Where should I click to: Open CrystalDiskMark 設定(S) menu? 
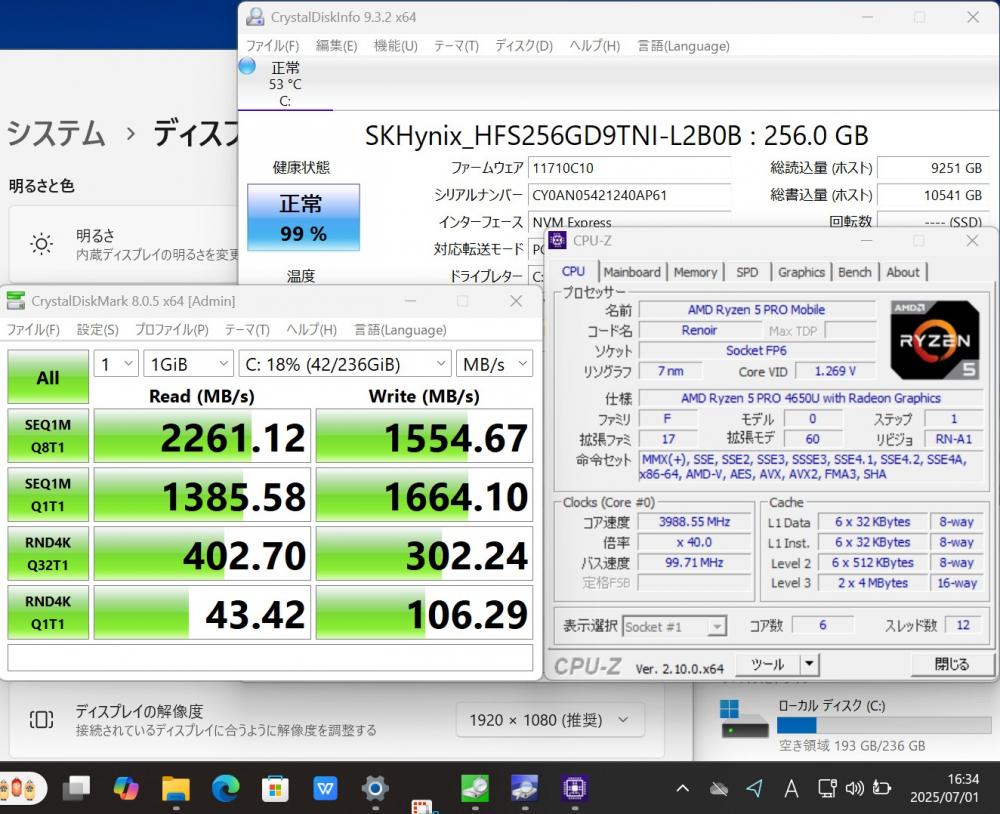98,330
